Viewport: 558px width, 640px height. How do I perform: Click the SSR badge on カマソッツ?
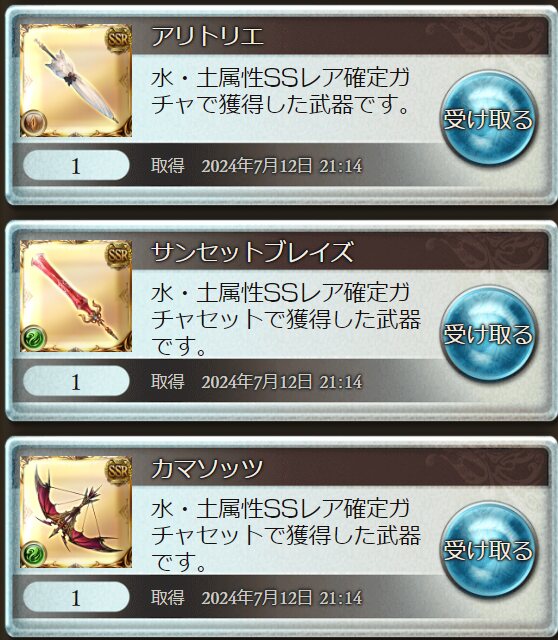click(x=118, y=471)
